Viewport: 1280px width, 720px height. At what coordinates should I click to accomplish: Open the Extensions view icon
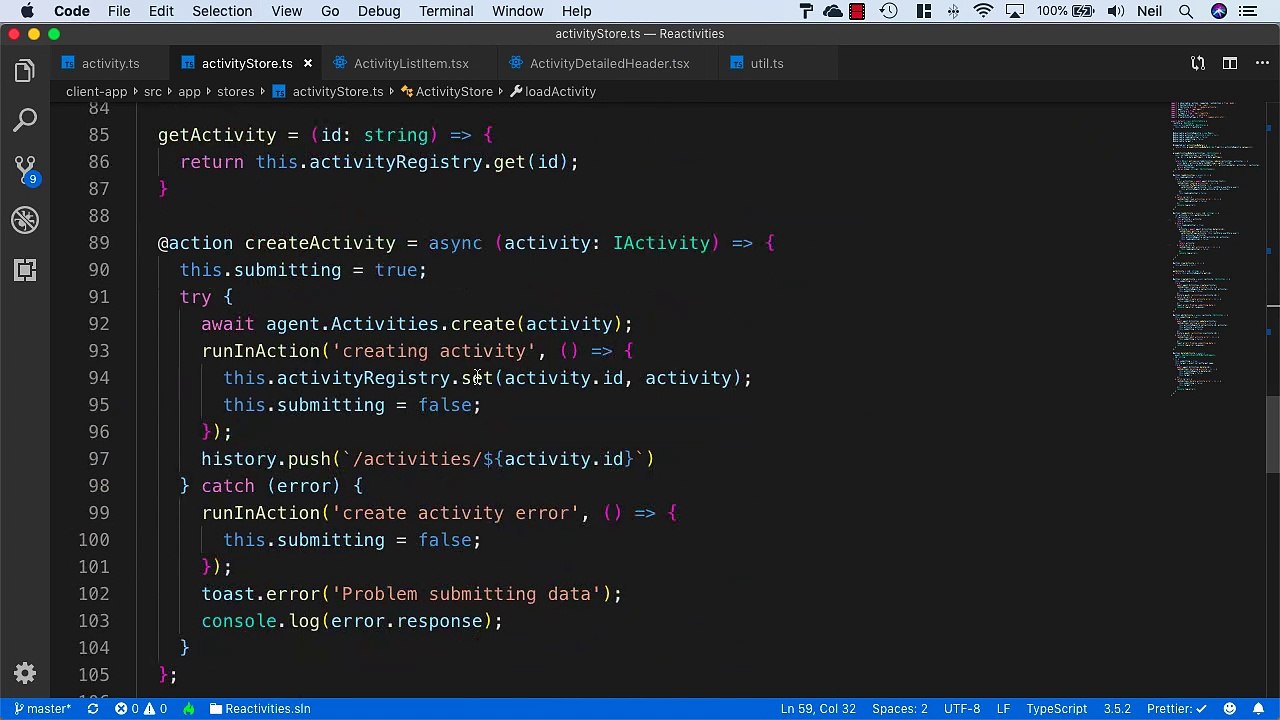[x=25, y=270]
